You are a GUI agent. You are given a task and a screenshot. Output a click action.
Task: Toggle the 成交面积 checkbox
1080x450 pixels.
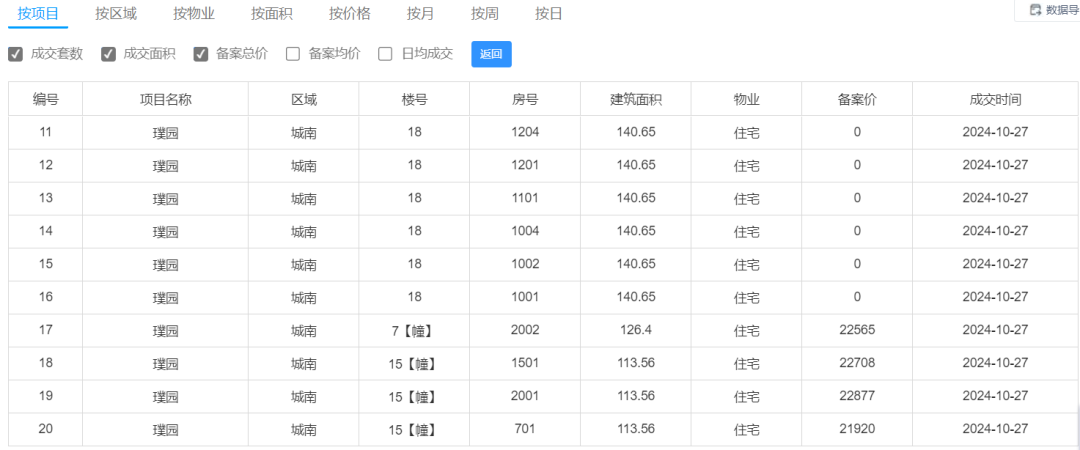(x=109, y=54)
